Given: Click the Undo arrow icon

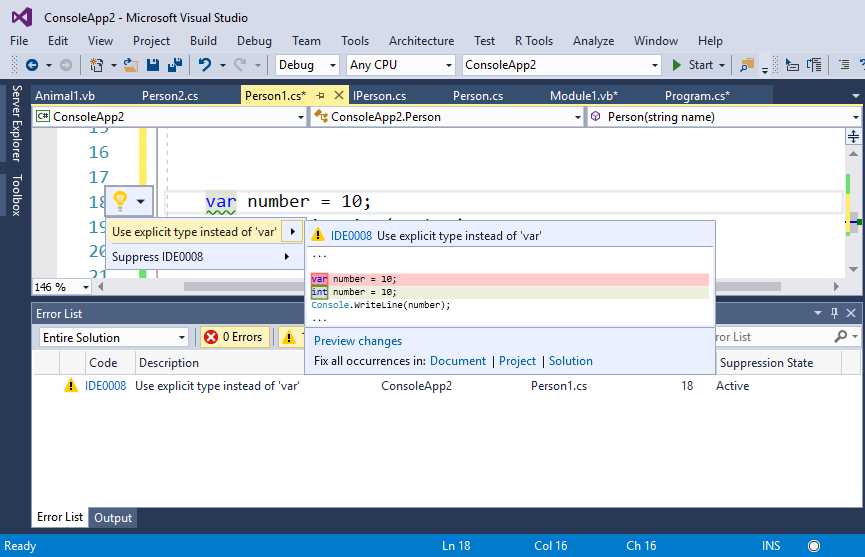Looking at the screenshot, I should click(205, 65).
